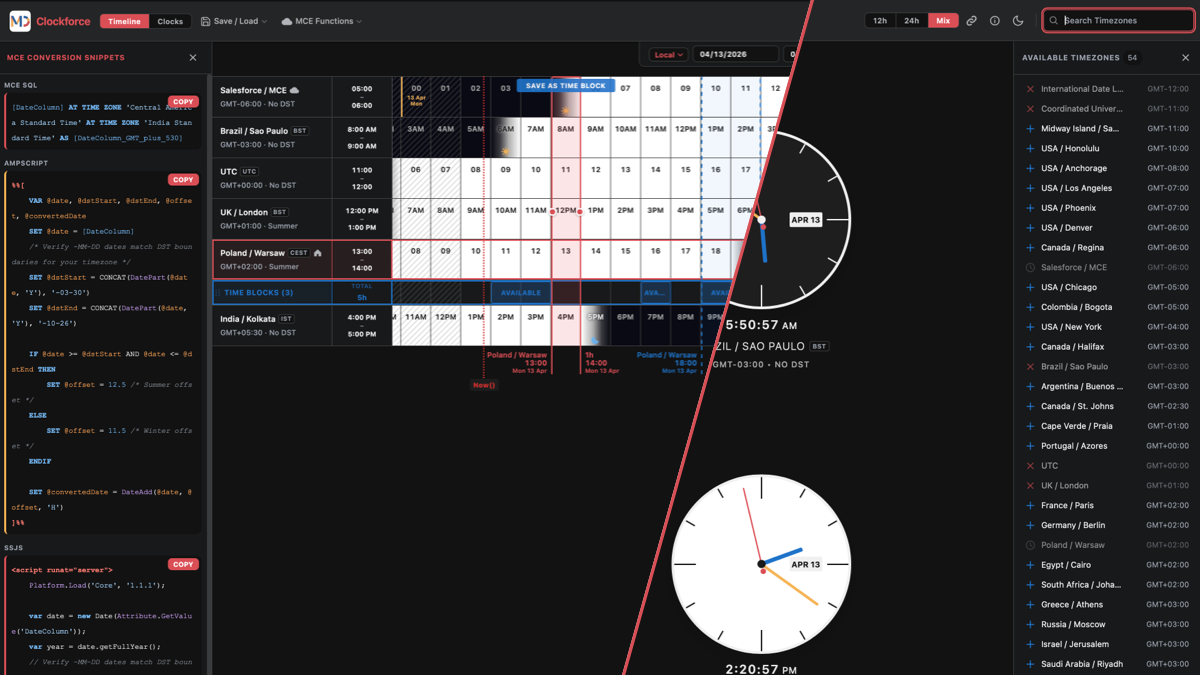Click home icon on Poland / Warsaw row
The width and height of the screenshot is (1200, 675).
tap(318, 253)
